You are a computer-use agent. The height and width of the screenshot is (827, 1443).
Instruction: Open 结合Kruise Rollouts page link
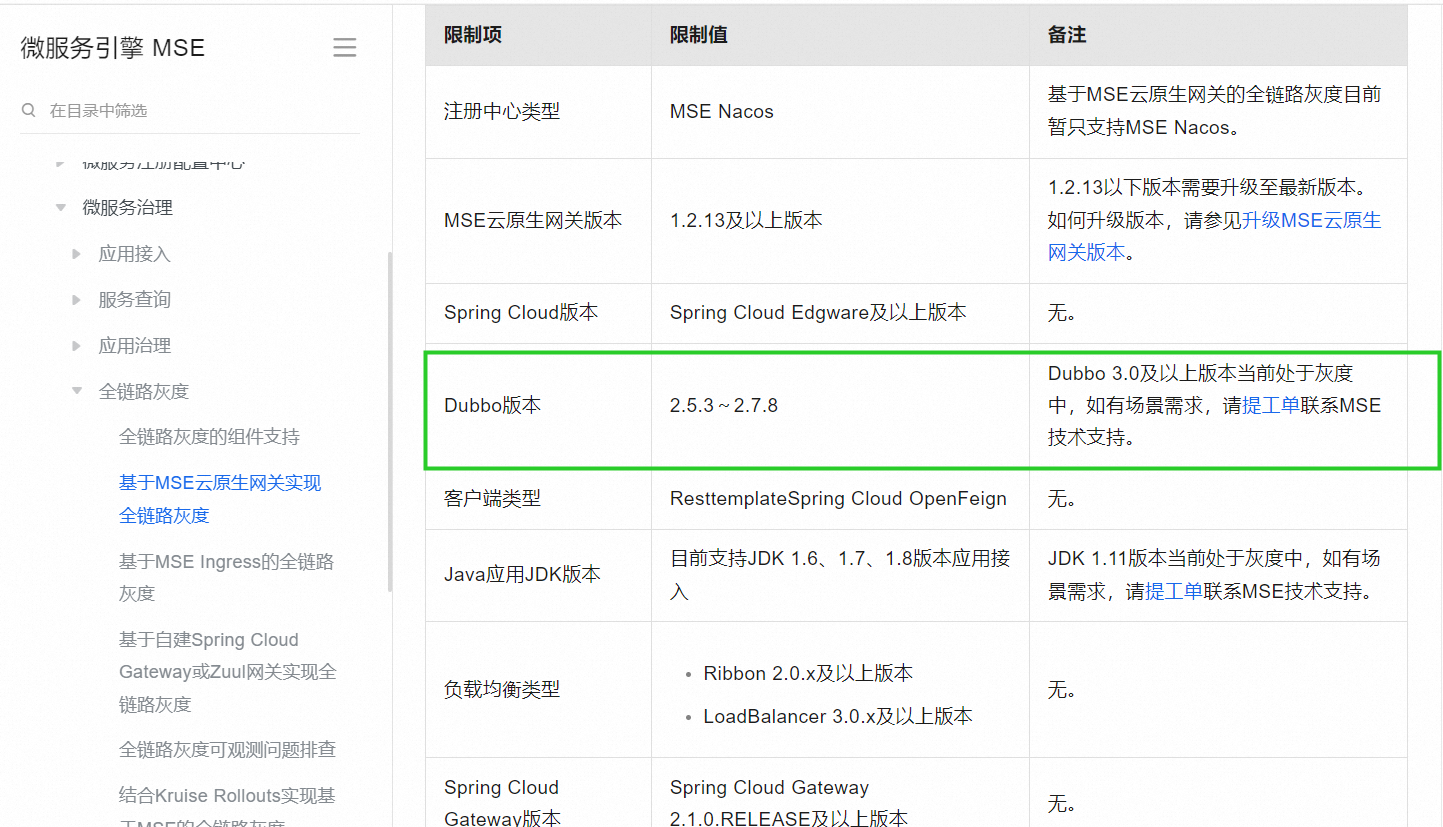(x=227, y=808)
